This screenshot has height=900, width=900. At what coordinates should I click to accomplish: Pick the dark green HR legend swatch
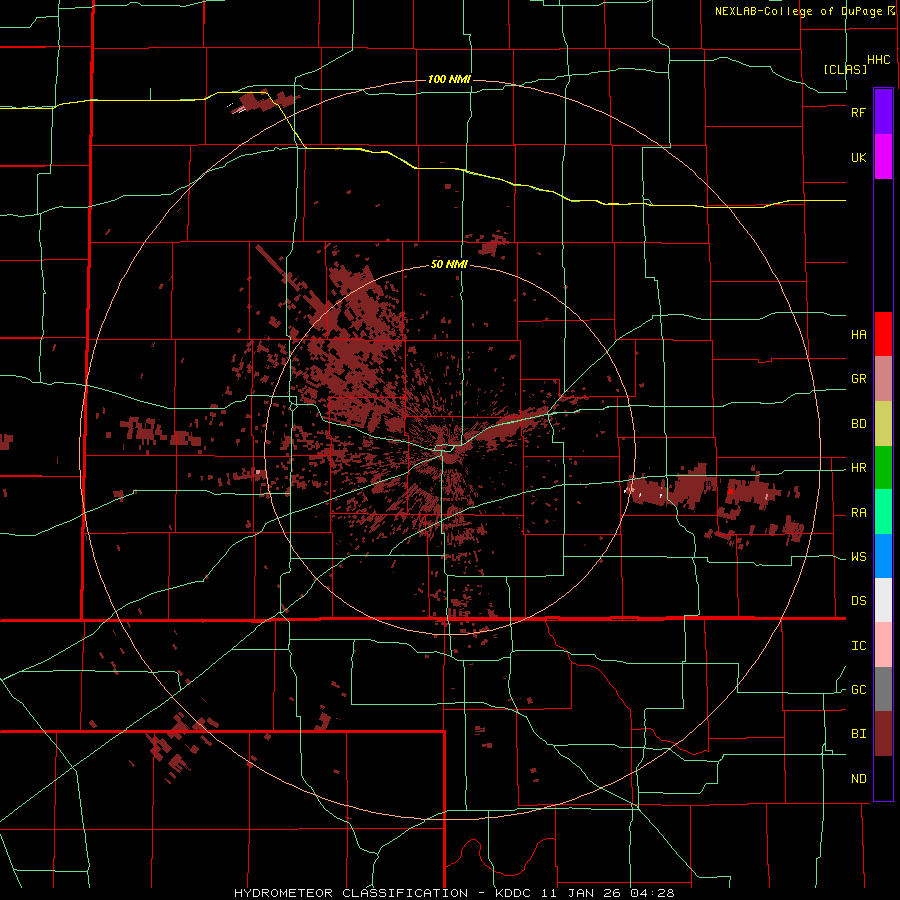point(883,468)
